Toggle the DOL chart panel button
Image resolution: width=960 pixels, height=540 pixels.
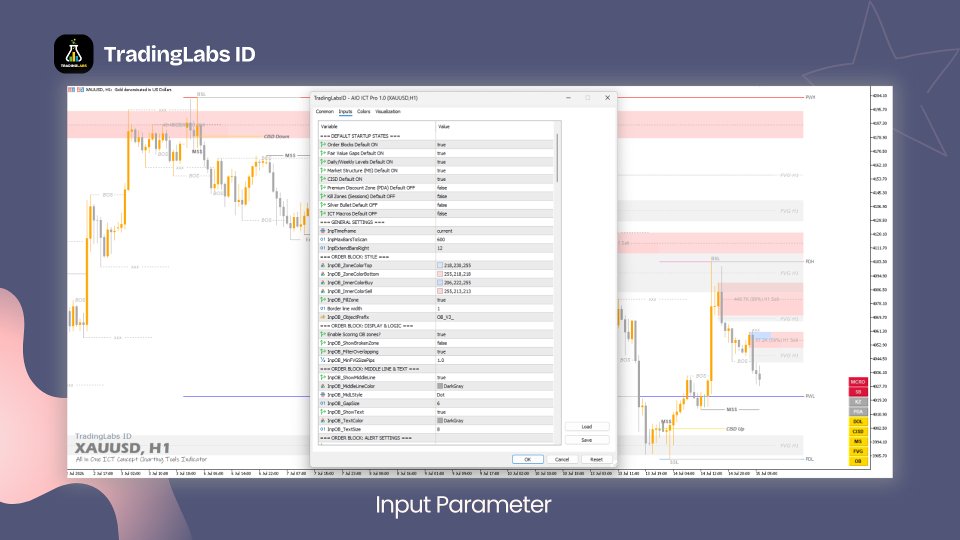(x=858, y=421)
